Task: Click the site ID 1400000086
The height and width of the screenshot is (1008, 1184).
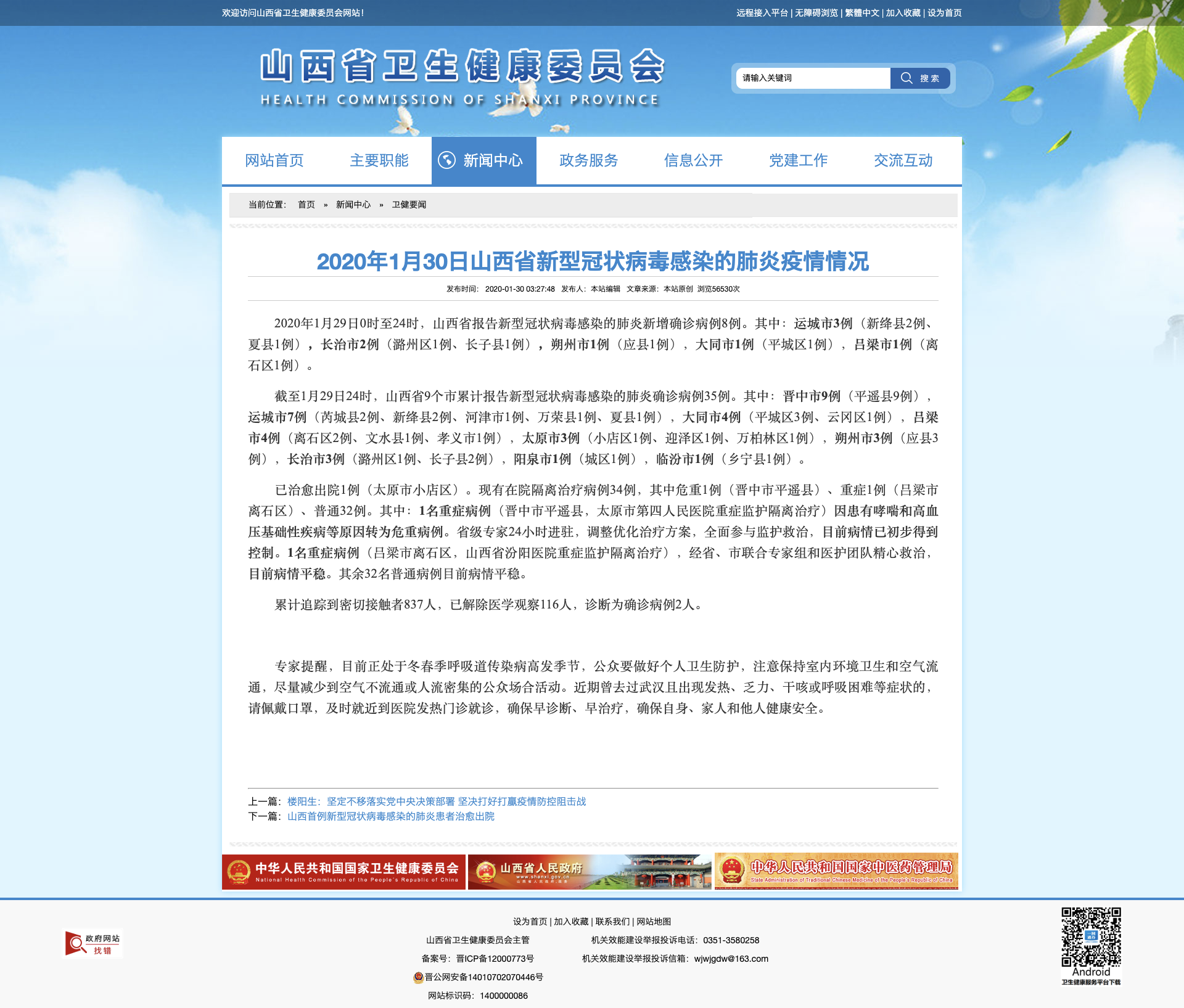Action: point(504,996)
